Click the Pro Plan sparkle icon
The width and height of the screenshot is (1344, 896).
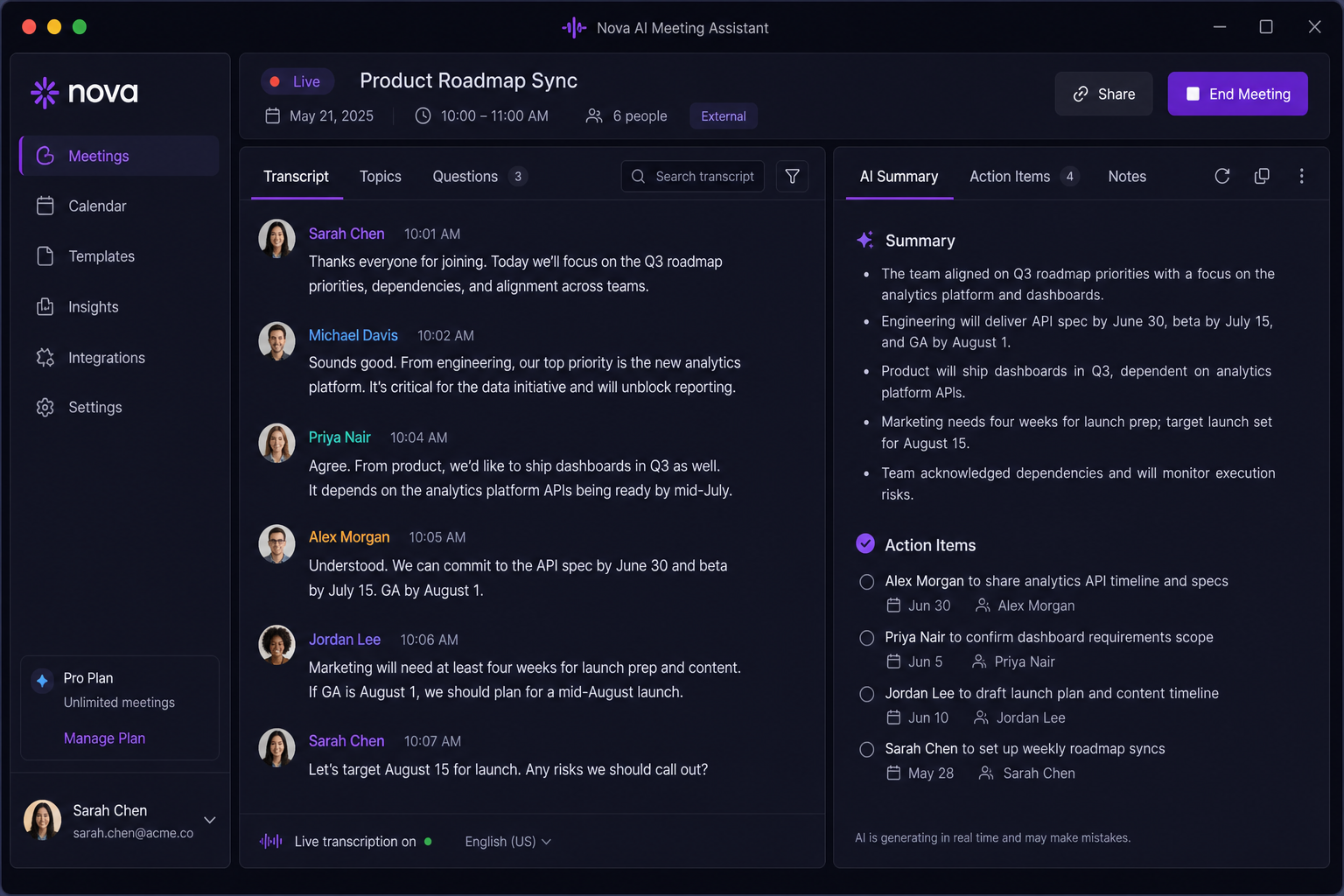click(x=42, y=680)
